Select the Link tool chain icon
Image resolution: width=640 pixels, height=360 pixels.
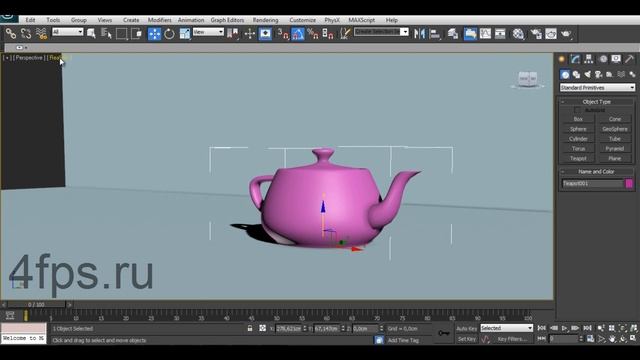[11, 33]
